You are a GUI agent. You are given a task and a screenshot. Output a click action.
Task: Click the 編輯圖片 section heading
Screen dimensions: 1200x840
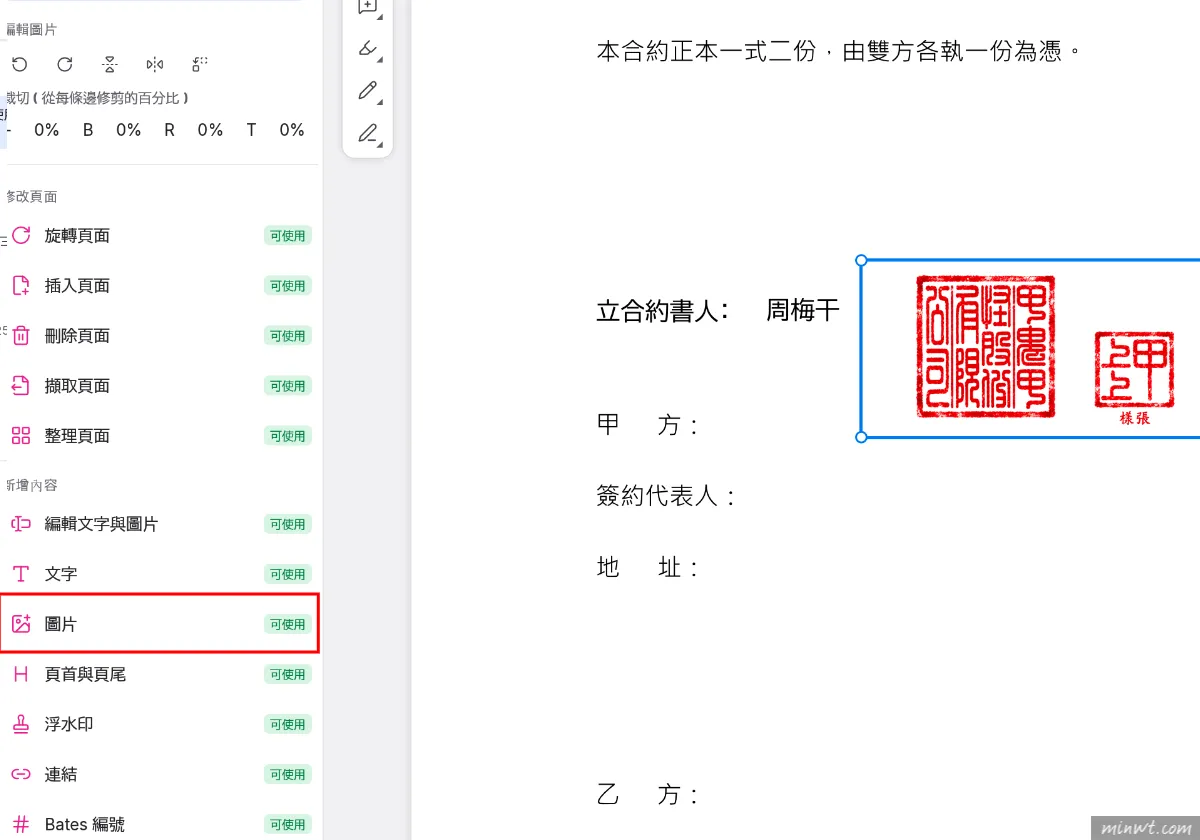click(30, 30)
